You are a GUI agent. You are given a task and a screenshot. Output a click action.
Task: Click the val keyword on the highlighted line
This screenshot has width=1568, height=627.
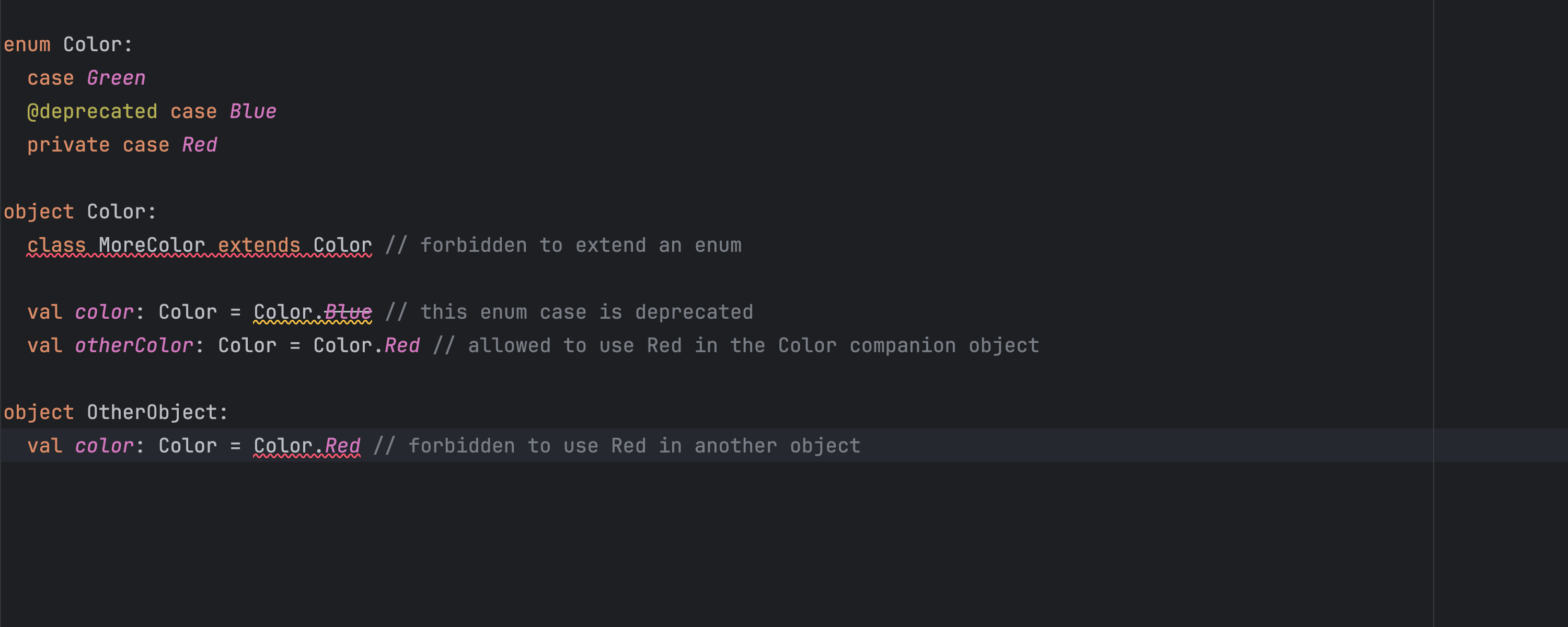point(44,446)
